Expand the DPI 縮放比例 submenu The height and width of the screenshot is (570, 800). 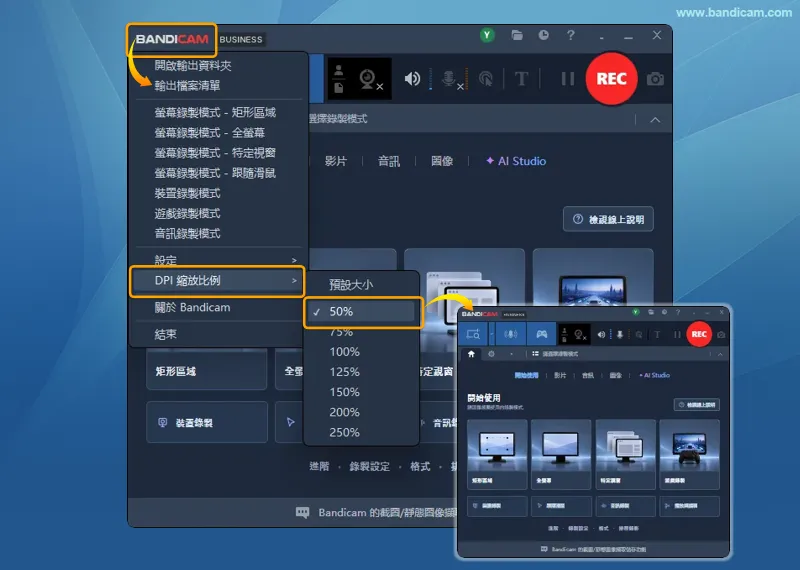tap(218, 281)
